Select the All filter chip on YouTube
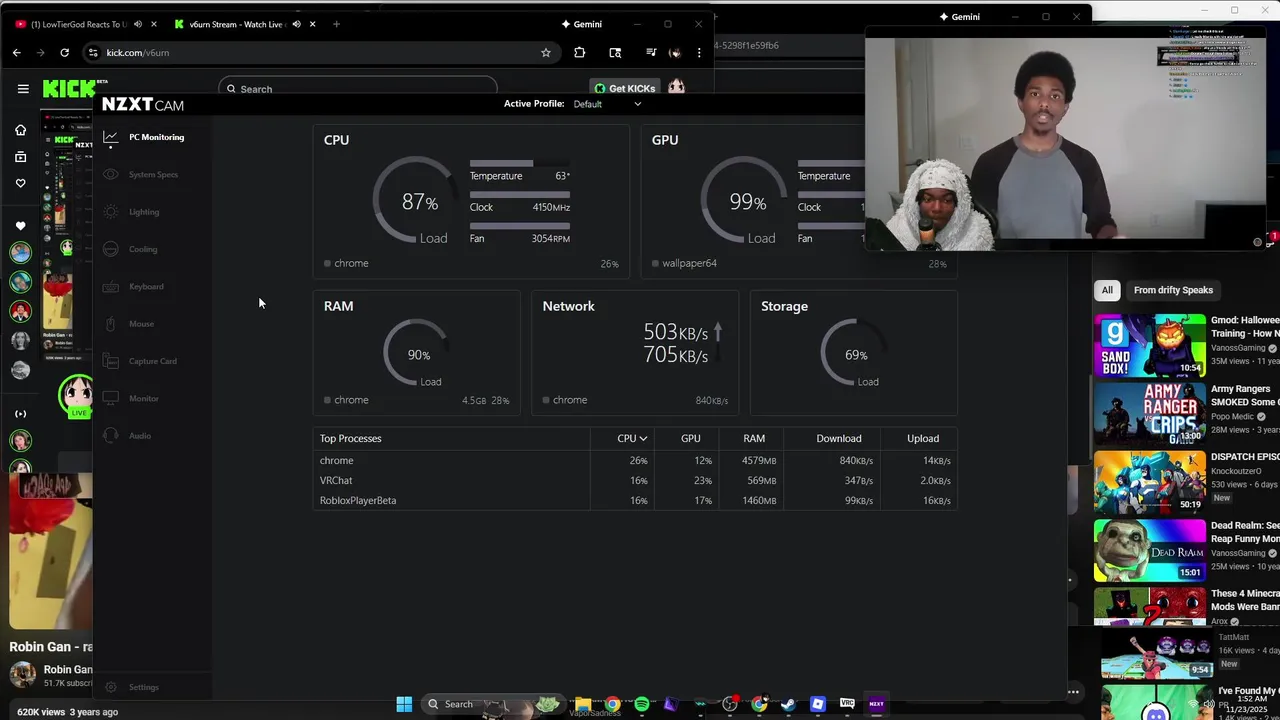Viewport: 1280px width, 720px height. [1107, 290]
